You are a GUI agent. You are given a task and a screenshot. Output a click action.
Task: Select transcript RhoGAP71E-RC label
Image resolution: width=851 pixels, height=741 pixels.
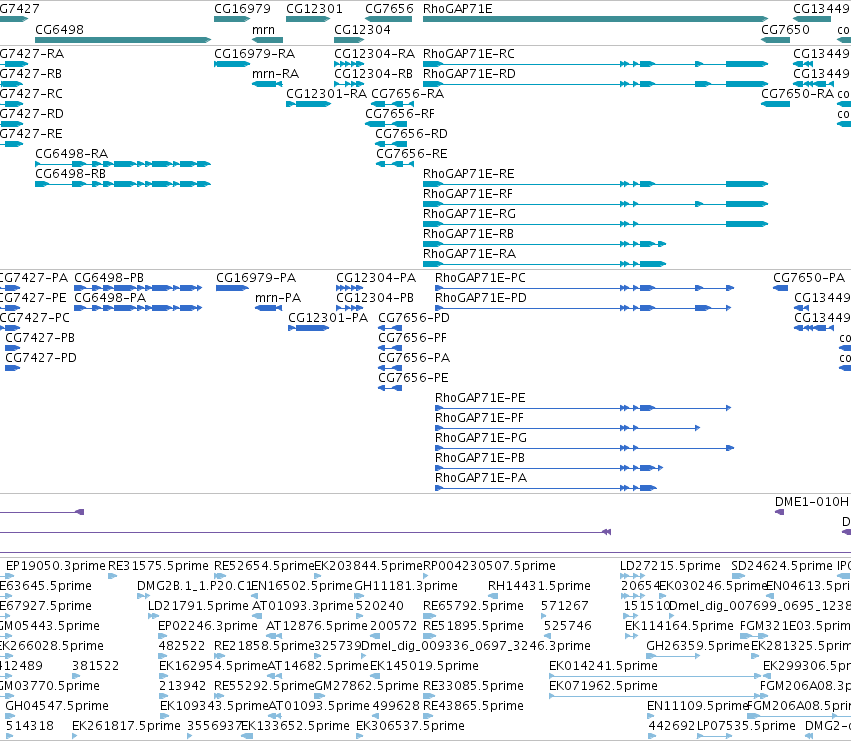coord(469,54)
